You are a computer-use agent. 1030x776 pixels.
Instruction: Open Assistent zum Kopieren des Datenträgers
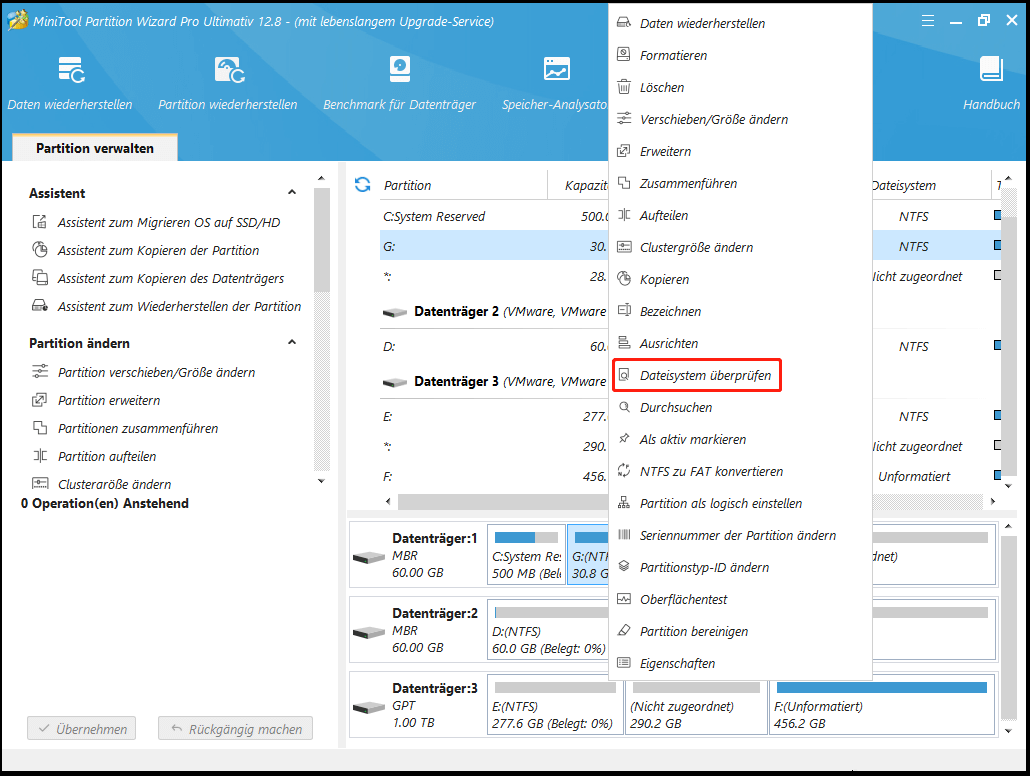pyautogui.click(x=171, y=279)
